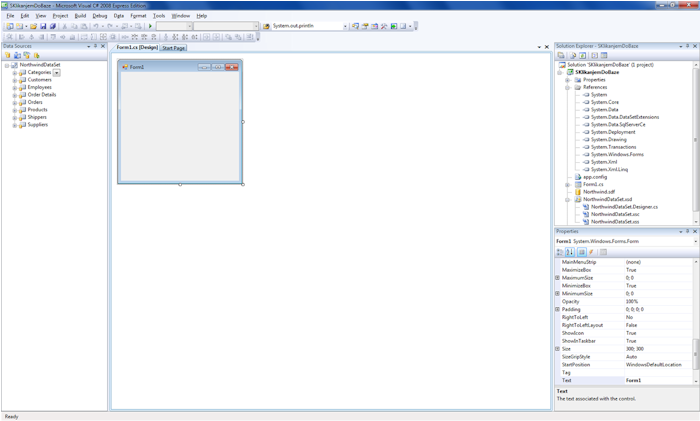Click the Save All toolbar icon
Screen dimensions: 700x421
pyautogui.click(x=52, y=27)
